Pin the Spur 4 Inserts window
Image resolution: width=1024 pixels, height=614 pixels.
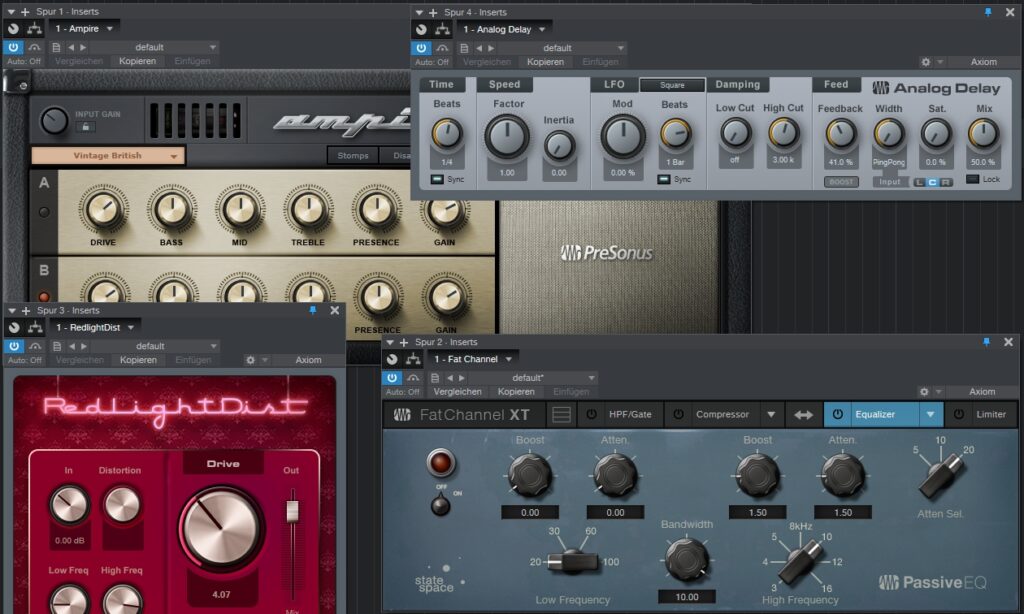point(988,12)
